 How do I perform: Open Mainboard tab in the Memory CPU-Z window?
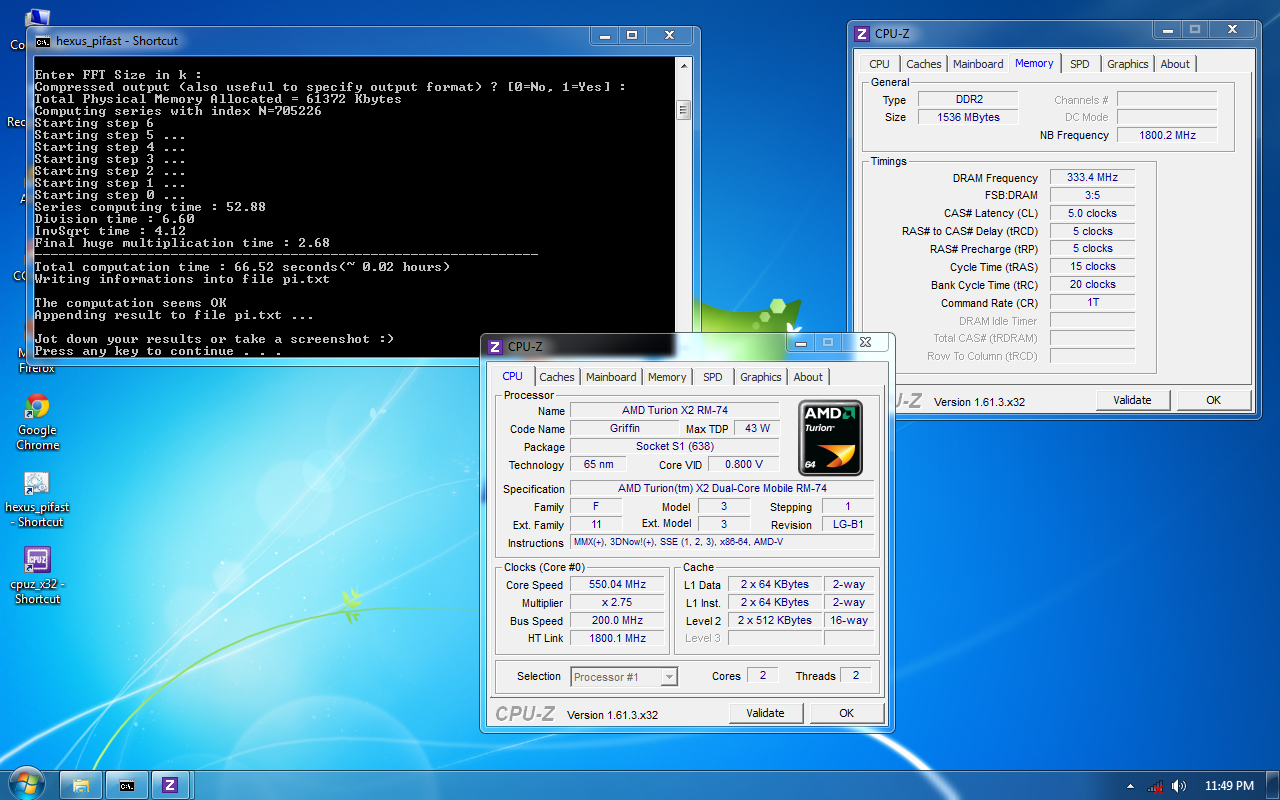(x=978, y=64)
